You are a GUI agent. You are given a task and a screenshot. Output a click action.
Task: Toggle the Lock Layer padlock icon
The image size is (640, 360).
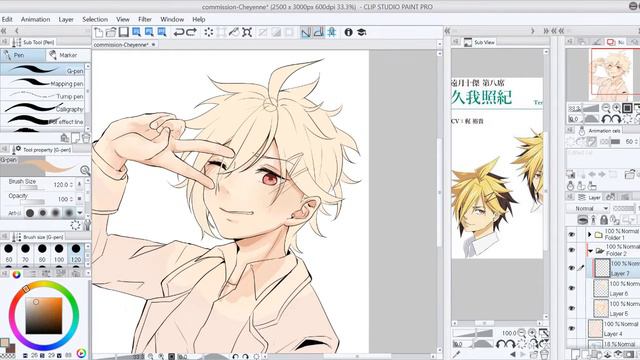click(604, 220)
